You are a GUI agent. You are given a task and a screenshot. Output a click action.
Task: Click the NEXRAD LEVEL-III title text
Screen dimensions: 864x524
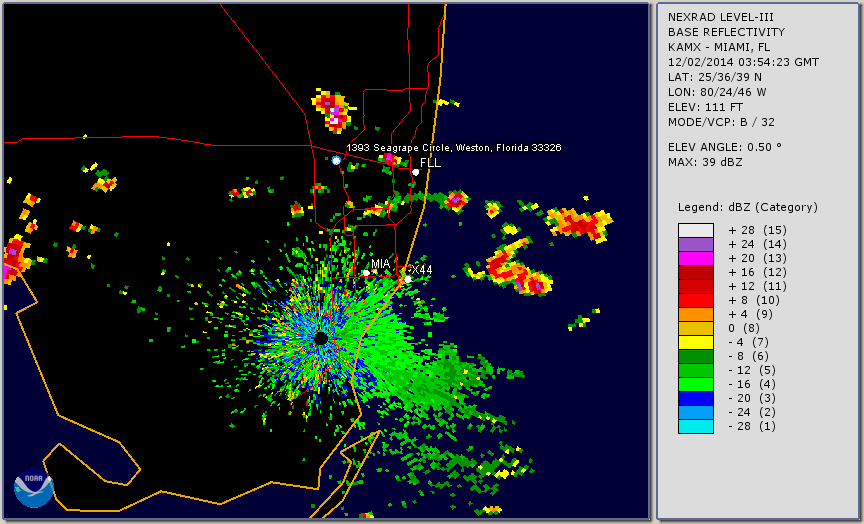click(x=720, y=17)
